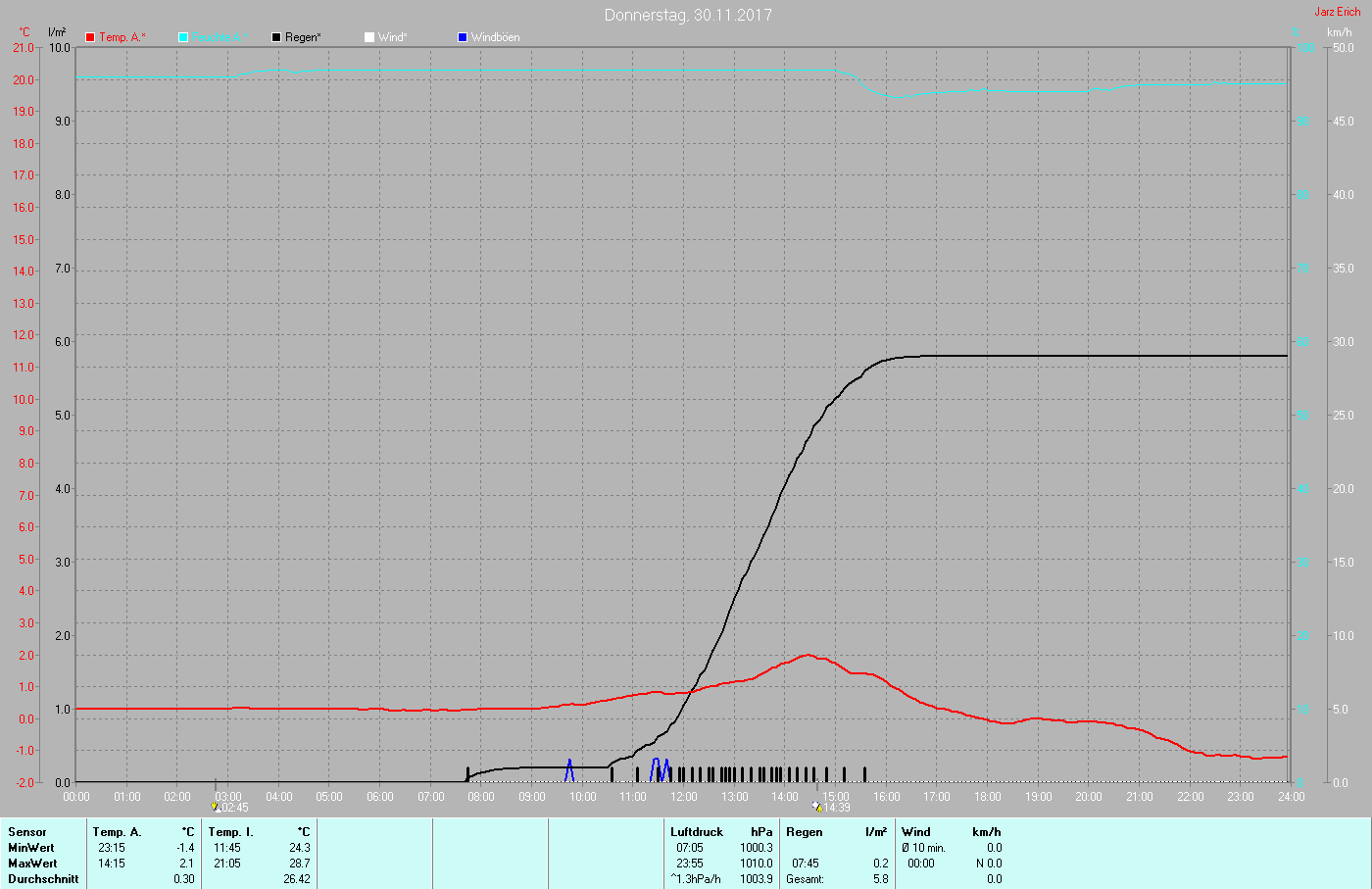
Task: Click the 06:00 time axis label
Action: pos(380,797)
